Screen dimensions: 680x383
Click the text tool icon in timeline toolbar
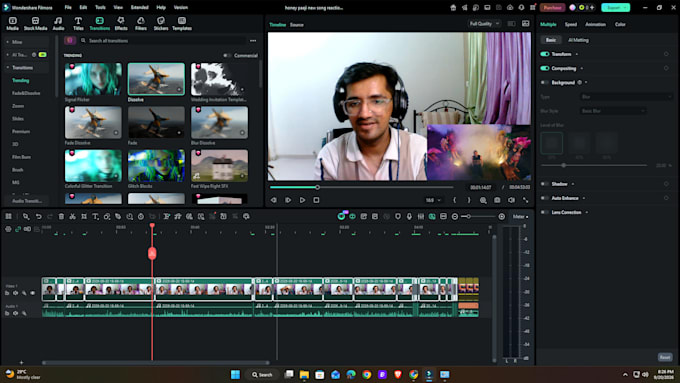(x=95, y=216)
